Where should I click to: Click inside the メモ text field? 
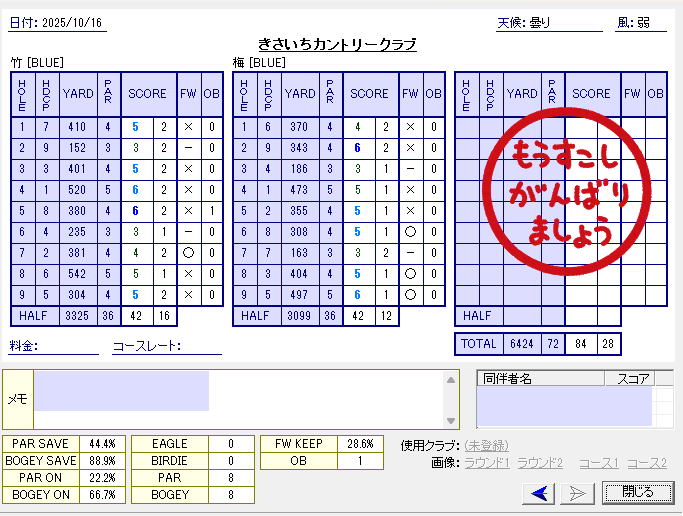tap(240, 398)
